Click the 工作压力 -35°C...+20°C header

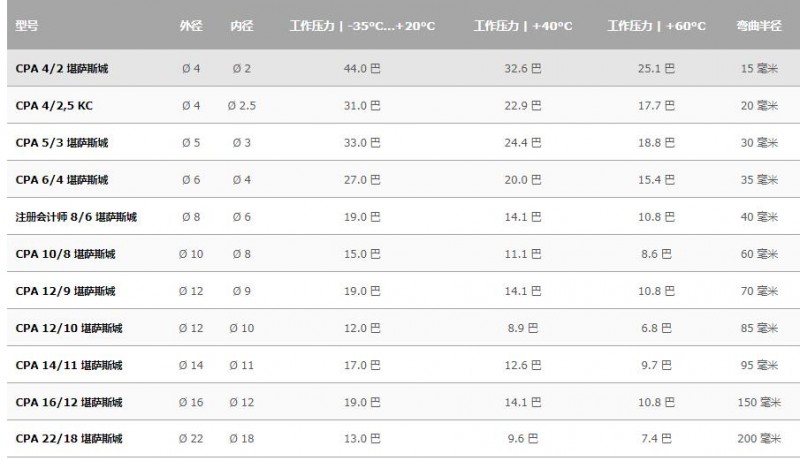[363, 25]
